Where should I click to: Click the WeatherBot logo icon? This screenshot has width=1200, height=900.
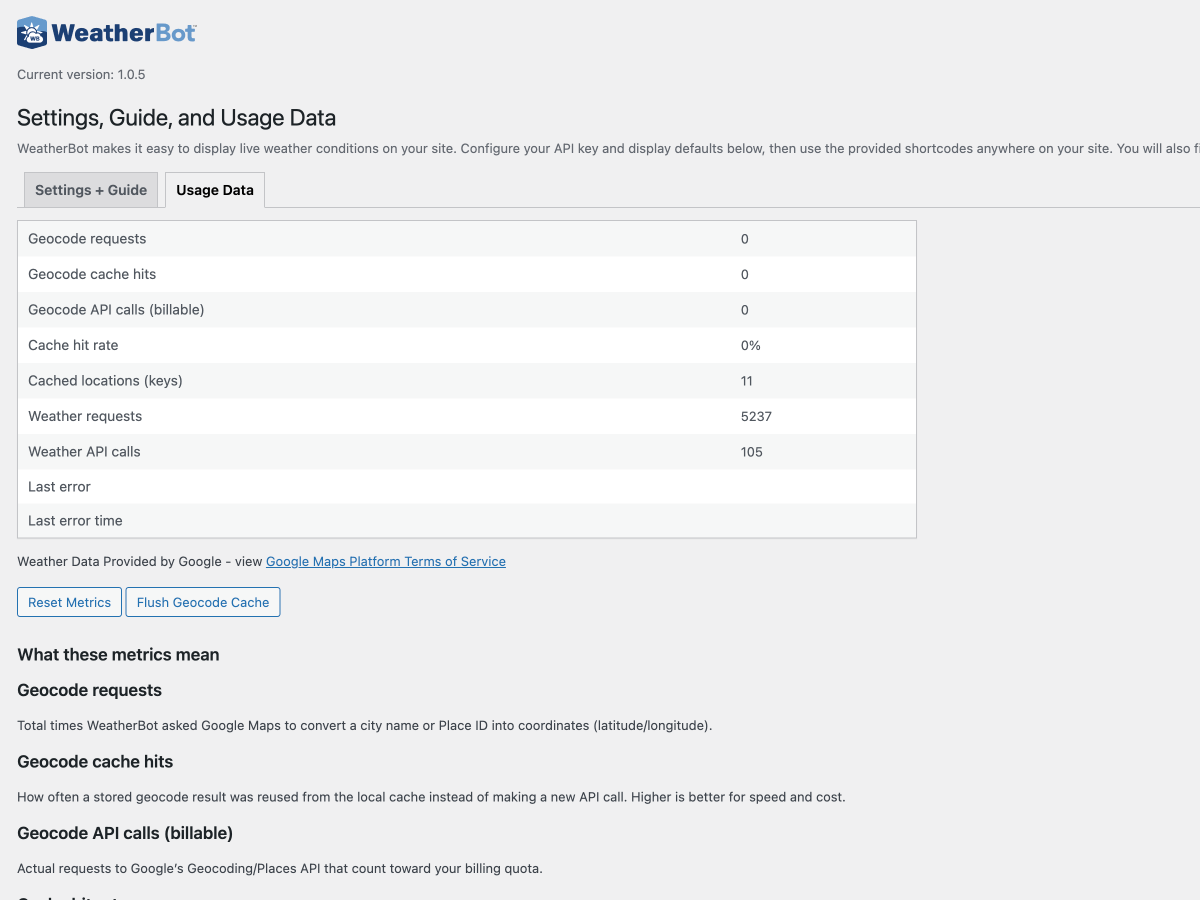pos(32,33)
